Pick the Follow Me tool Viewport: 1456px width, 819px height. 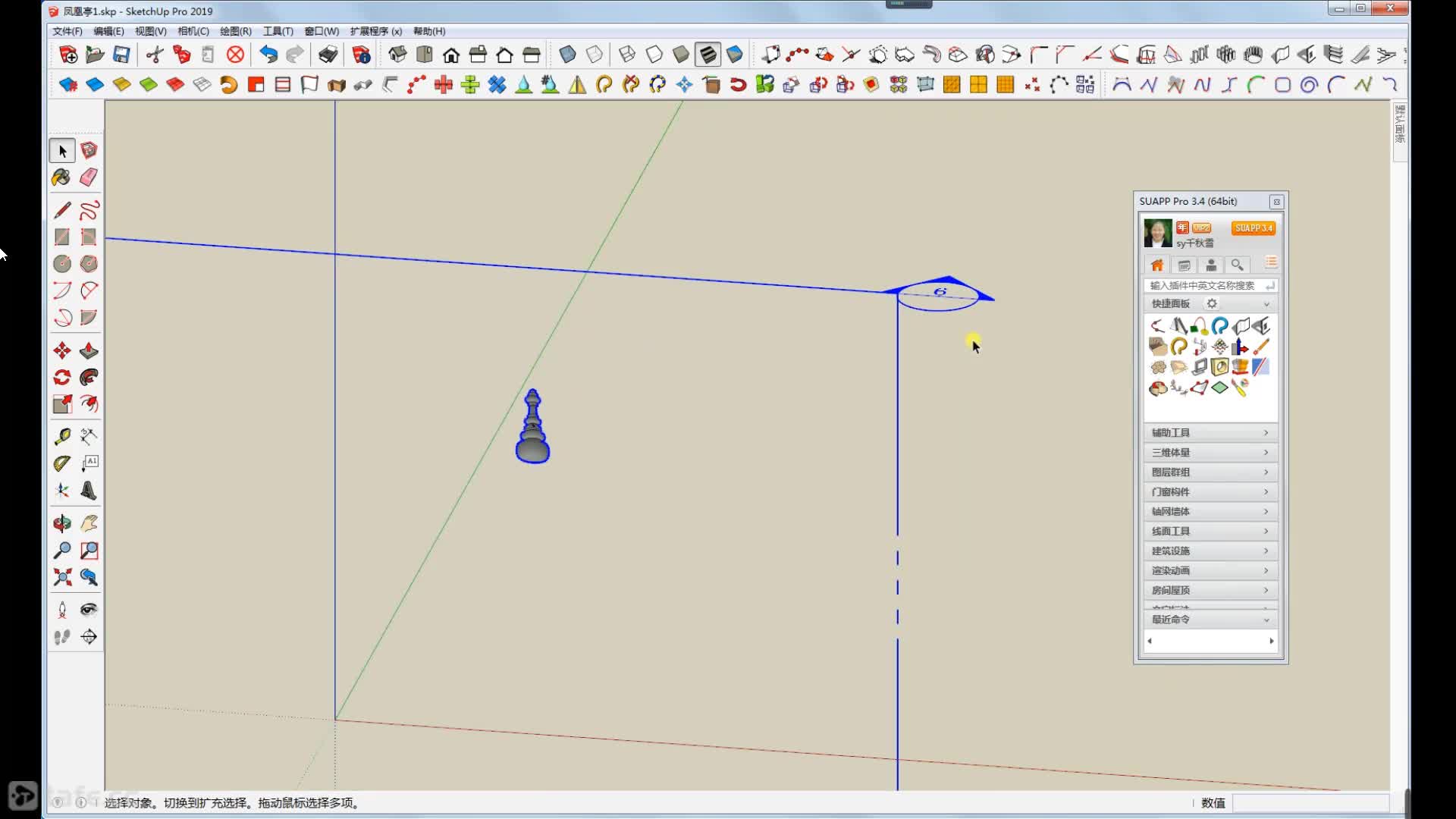89,377
